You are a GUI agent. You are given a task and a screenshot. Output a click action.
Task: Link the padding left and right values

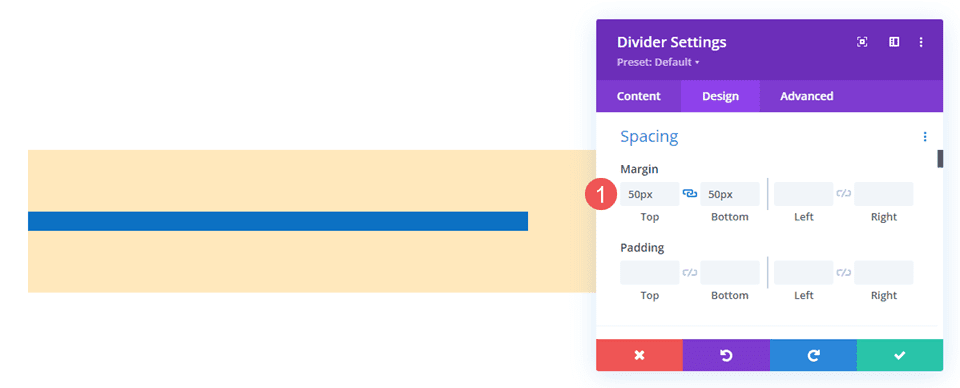844,272
